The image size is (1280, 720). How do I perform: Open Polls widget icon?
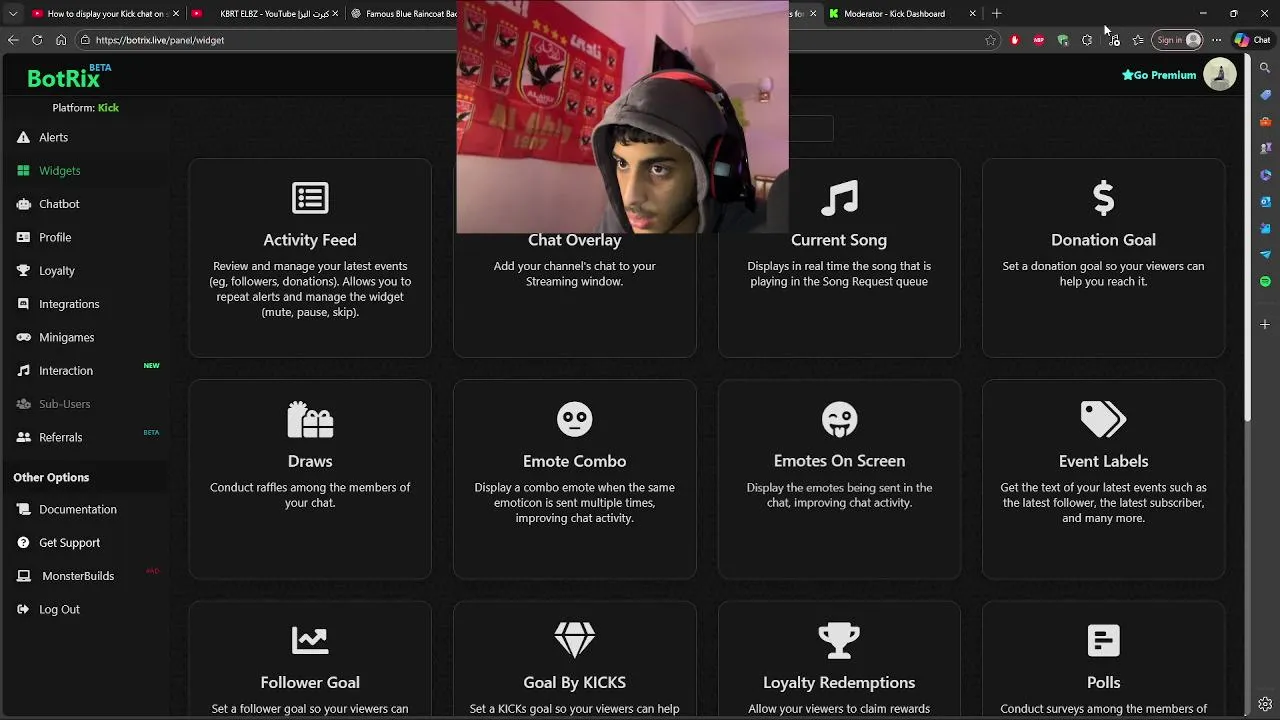pos(1103,640)
